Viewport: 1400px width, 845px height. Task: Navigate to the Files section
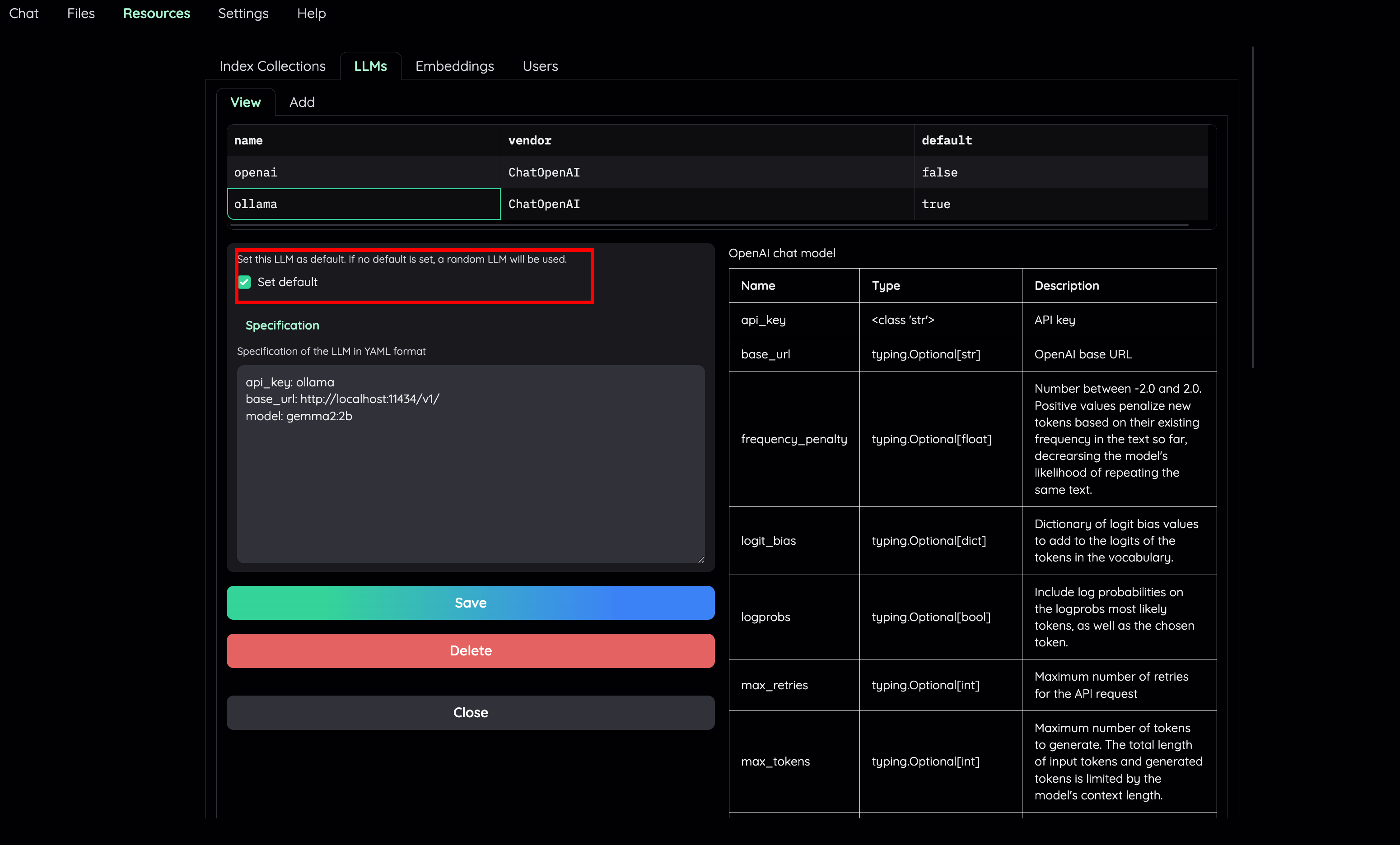(x=81, y=13)
